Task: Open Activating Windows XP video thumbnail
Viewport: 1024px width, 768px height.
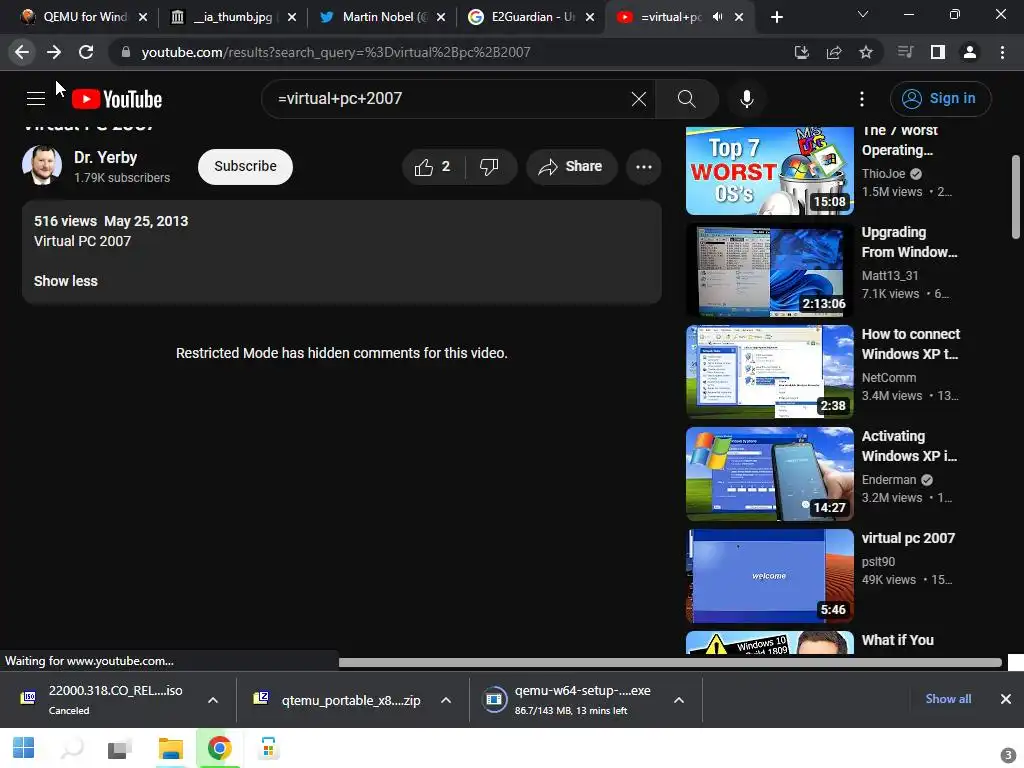Action: click(769, 474)
